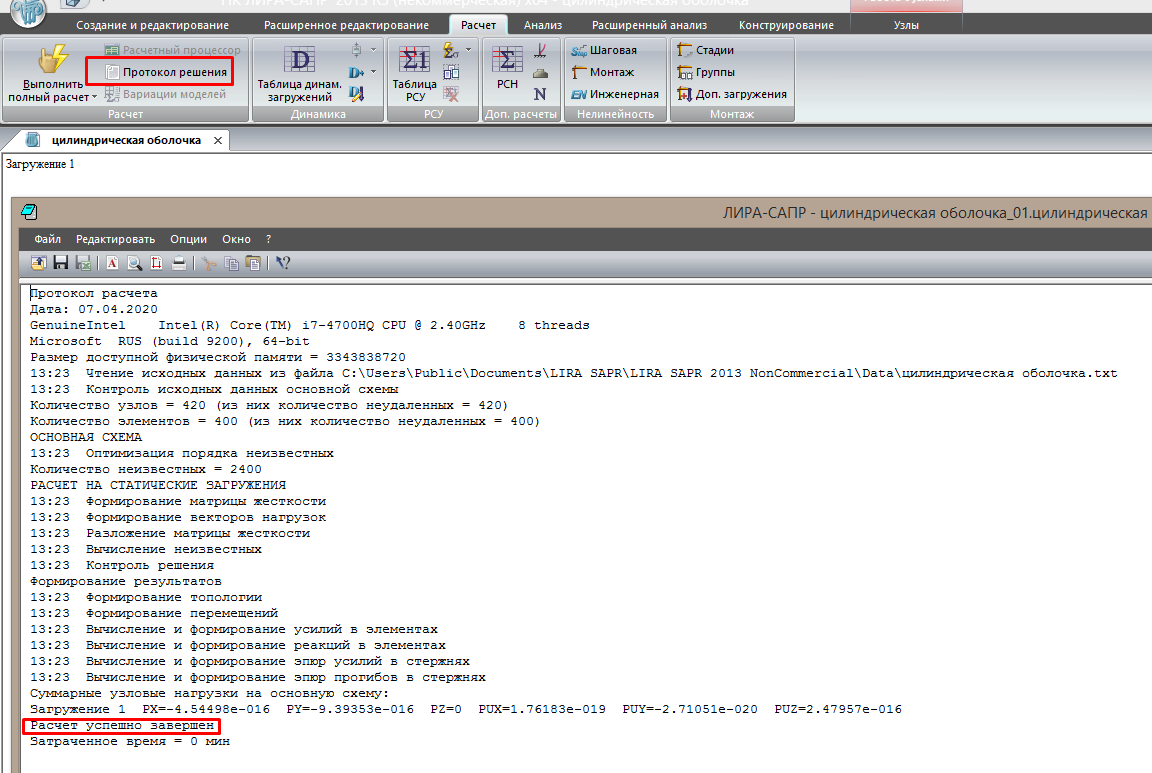Click the magnifier preview icon
This screenshot has width=1152, height=773.
134,263
